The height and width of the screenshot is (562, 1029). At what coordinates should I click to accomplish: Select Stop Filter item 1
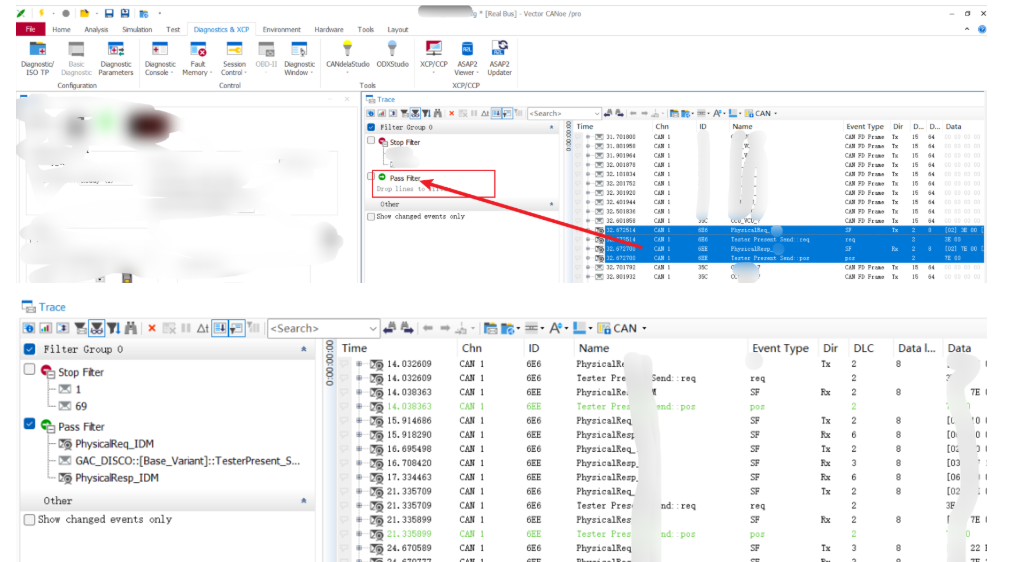click(x=78, y=389)
